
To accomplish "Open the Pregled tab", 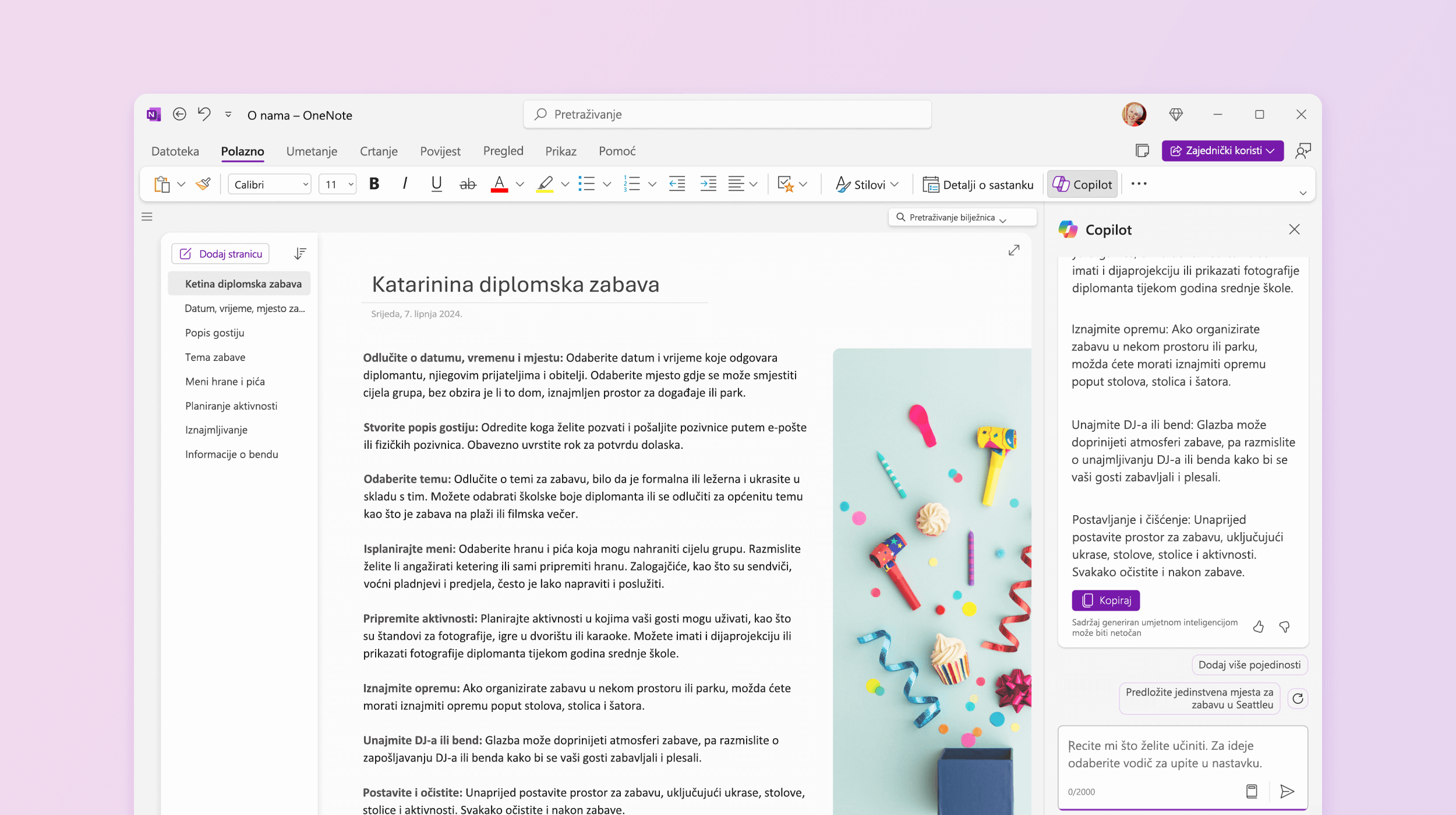I will tap(503, 151).
